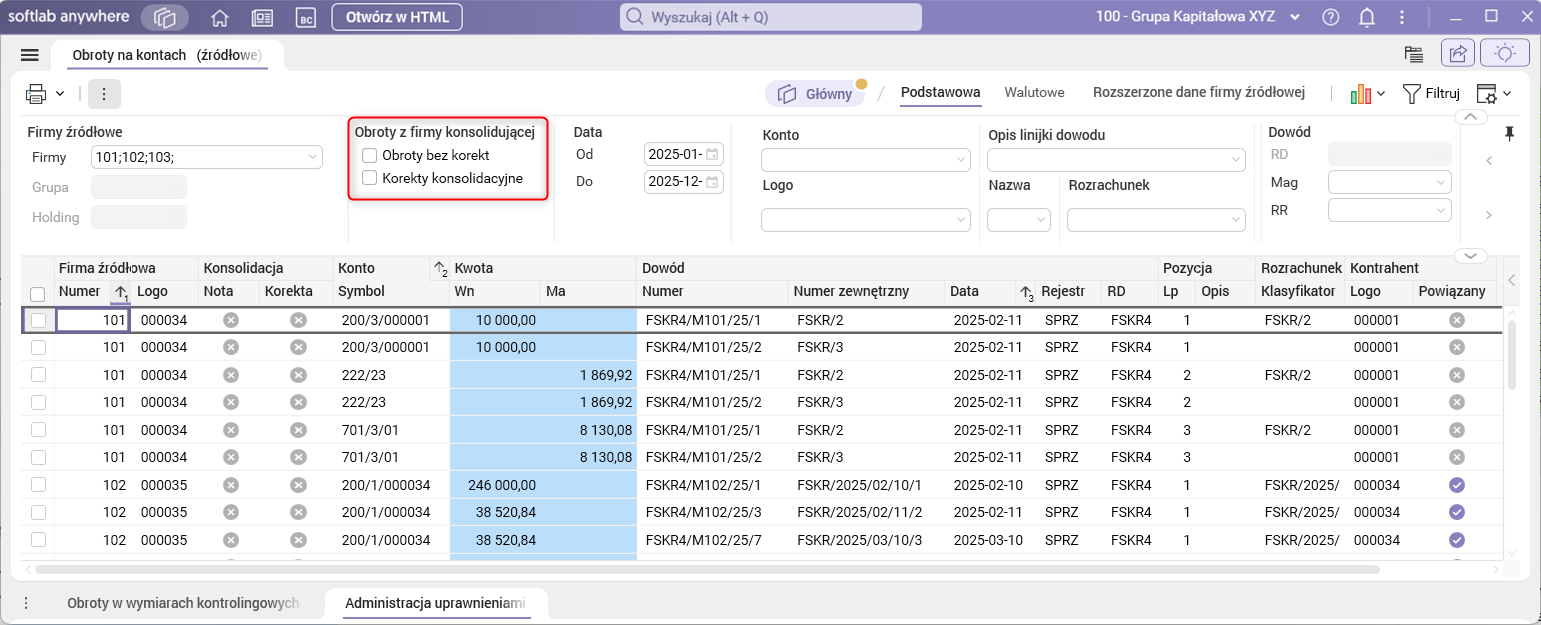Viewport: 1541px width, 625px height.
Task: Open the Opis linijki dowodu dropdown
Action: pos(1116,160)
